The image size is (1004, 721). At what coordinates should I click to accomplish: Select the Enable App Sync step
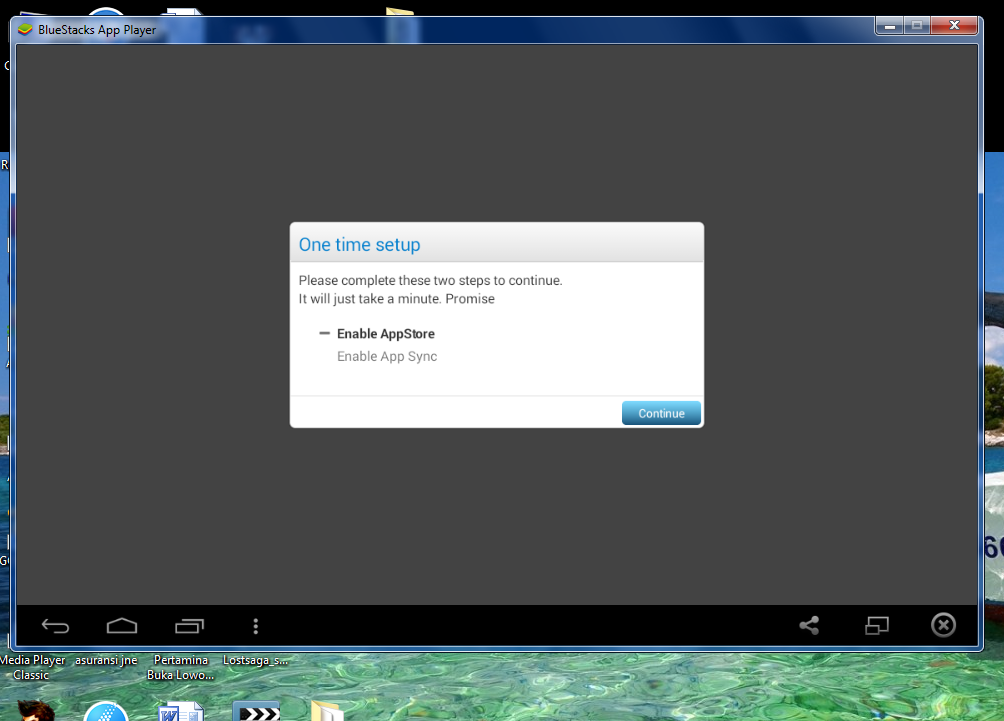(387, 356)
